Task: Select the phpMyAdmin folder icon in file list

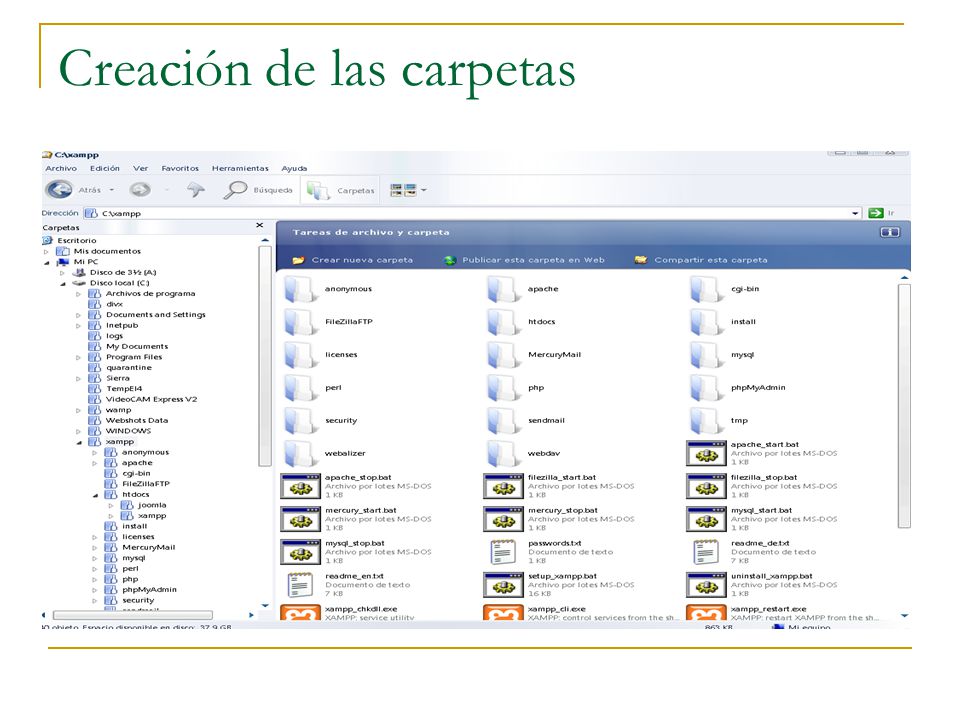Action: pos(705,388)
